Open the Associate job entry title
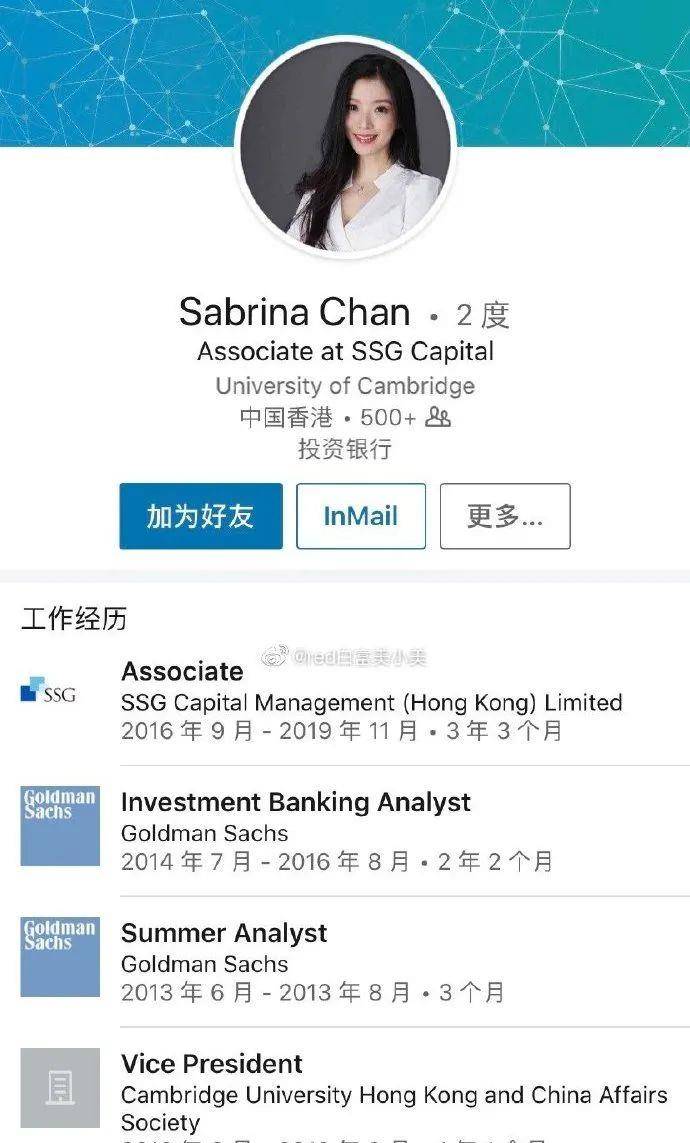The height and width of the screenshot is (1143, 690). (x=182, y=671)
